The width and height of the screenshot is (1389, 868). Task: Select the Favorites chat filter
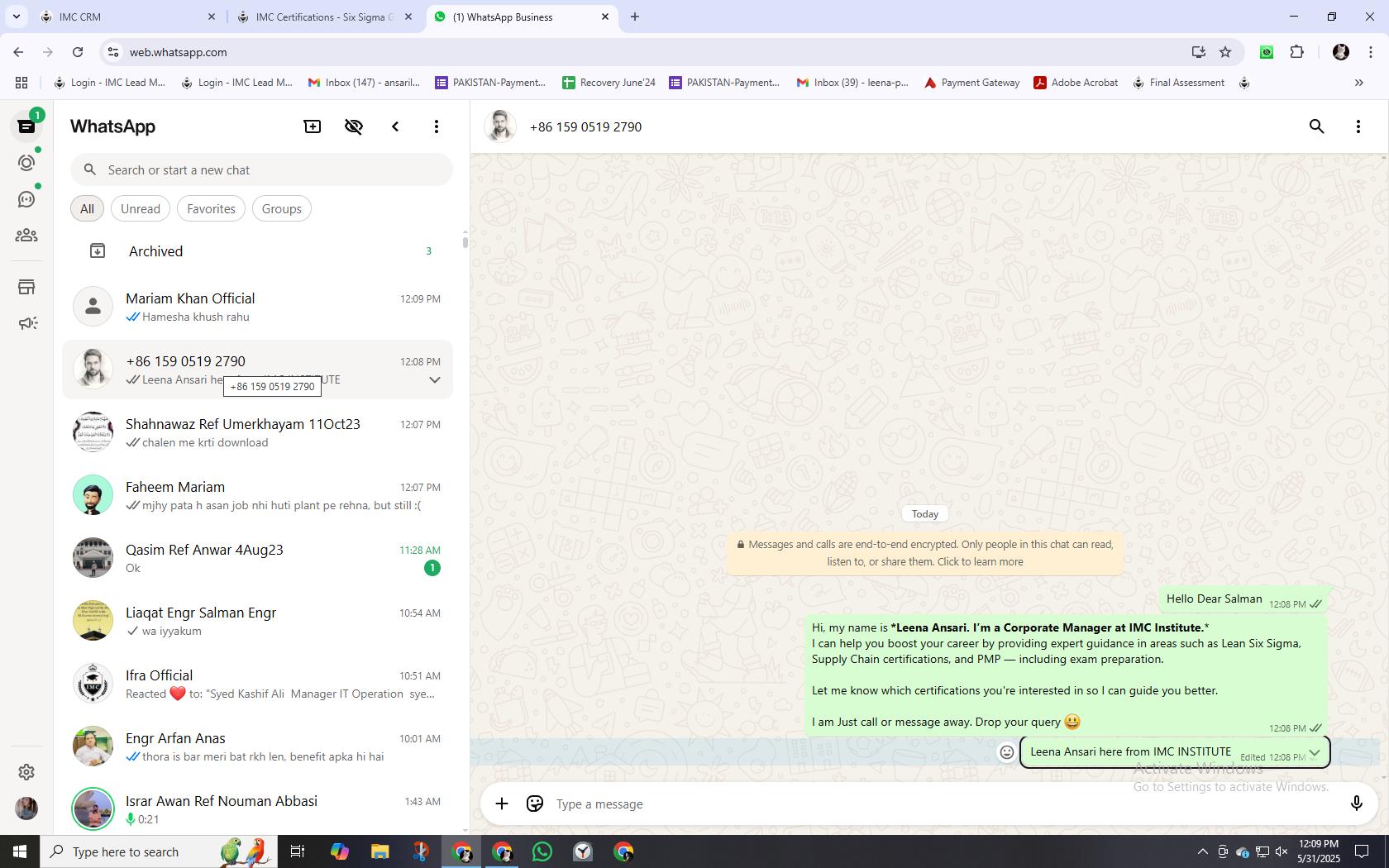pyautogui.click(x=211, y=208)
